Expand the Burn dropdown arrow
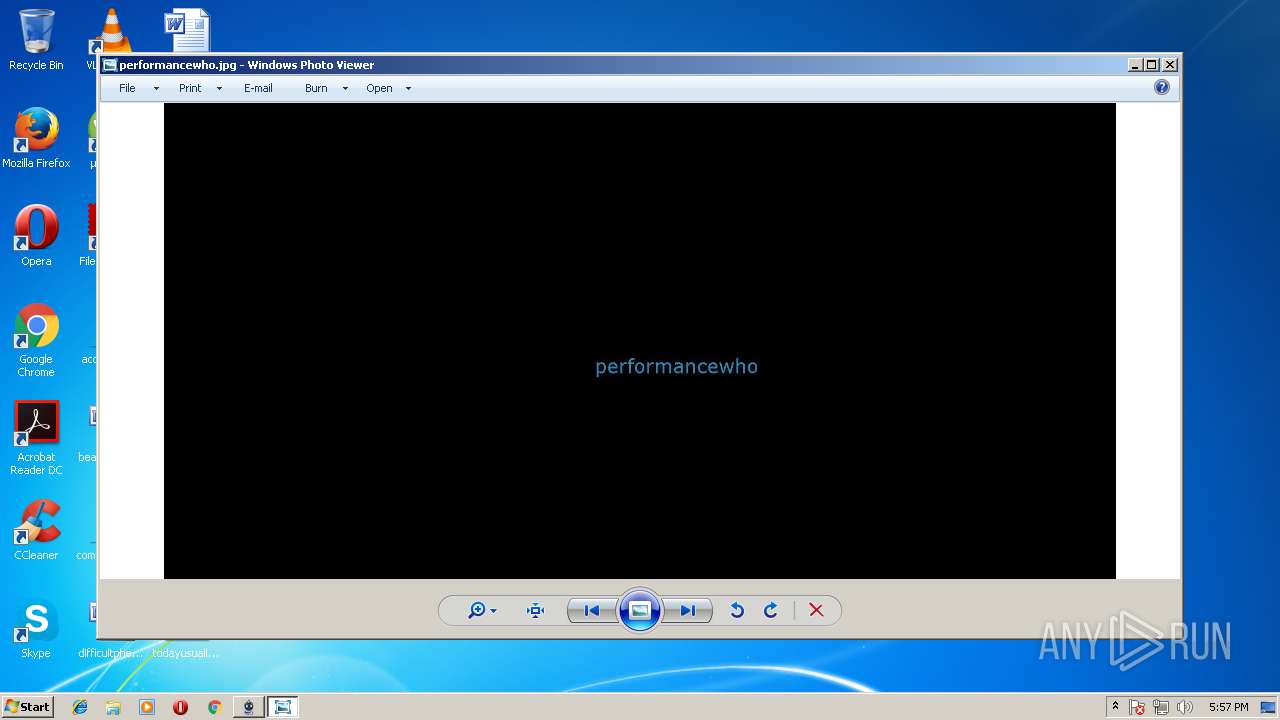Viewport: 1280px width, 720px height. [x=345, y=88]
